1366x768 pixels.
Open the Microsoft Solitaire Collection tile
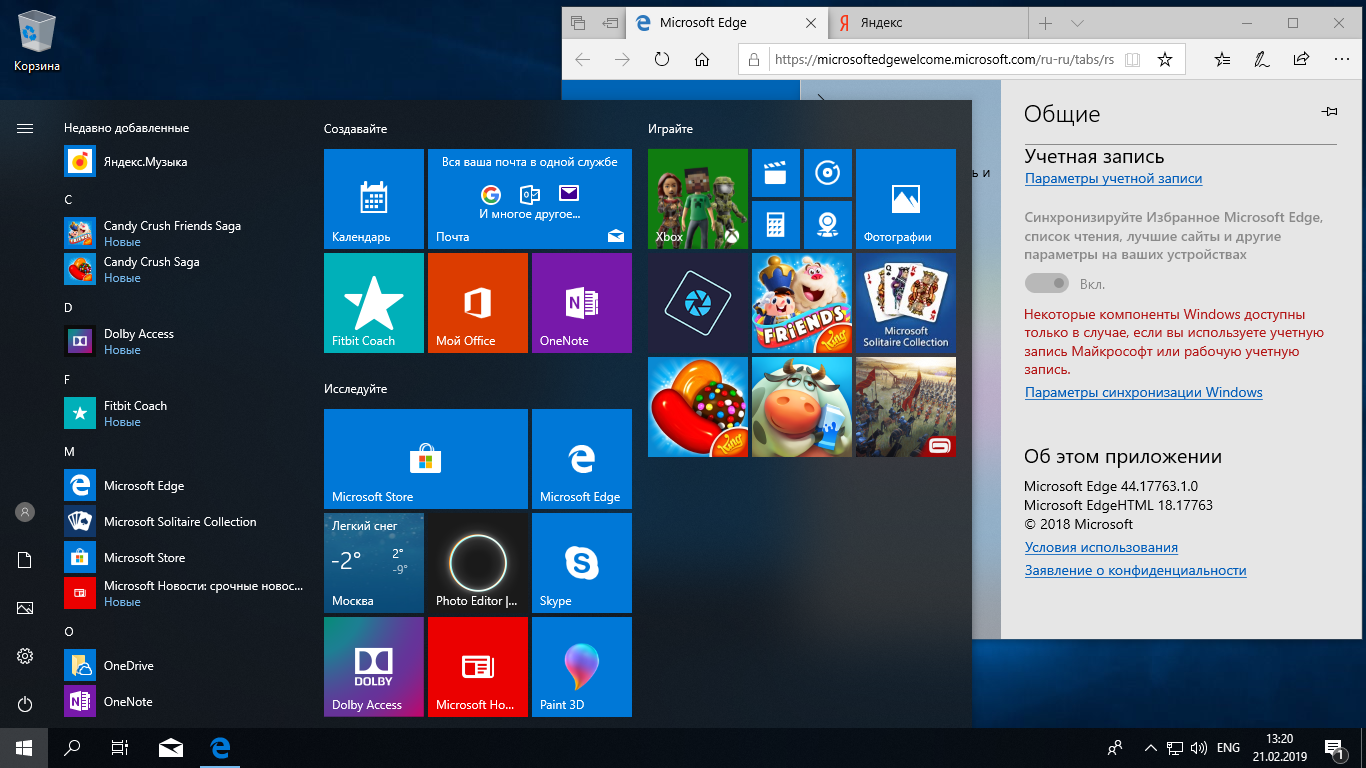coord(906,303)
